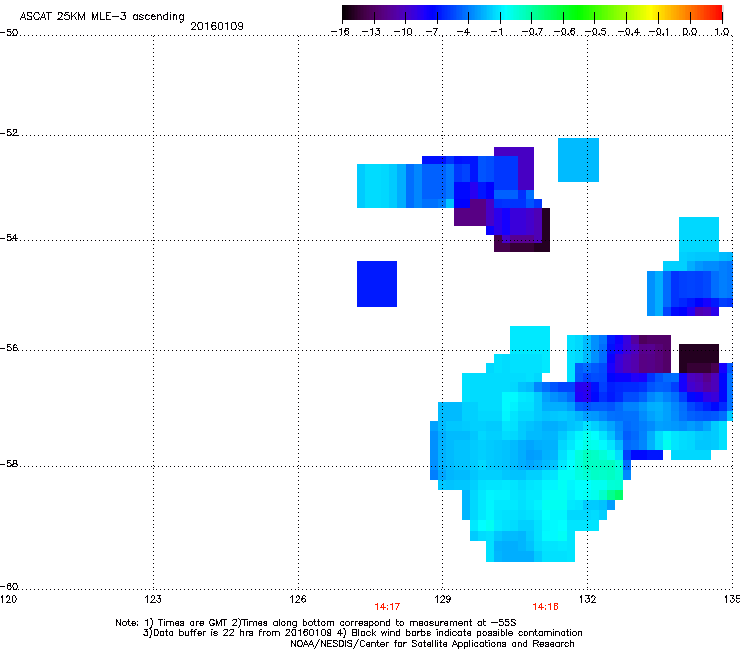The image size is (740, 650).
Task: Select the date label '20160109' under the title
Action: pos(217,26)
